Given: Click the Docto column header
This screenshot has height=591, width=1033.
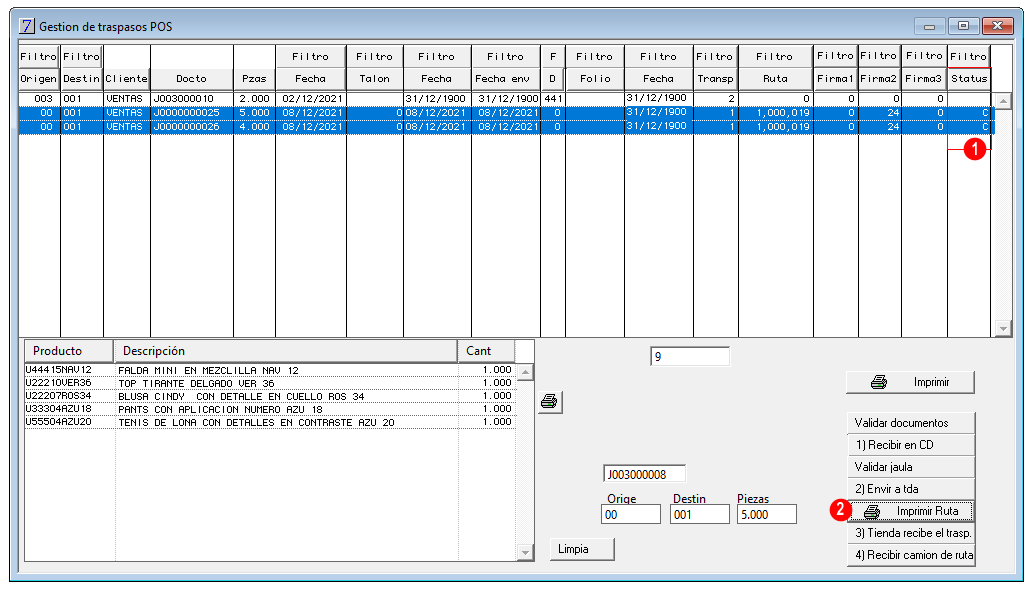Looking at the screenshot, I should [x=192, y=78].
